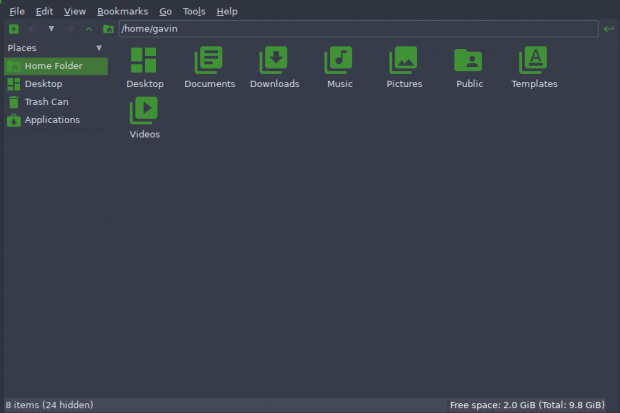Click the Applications bag icon in sidebar
Screen dimensions: 620x413
click(14, 120)
